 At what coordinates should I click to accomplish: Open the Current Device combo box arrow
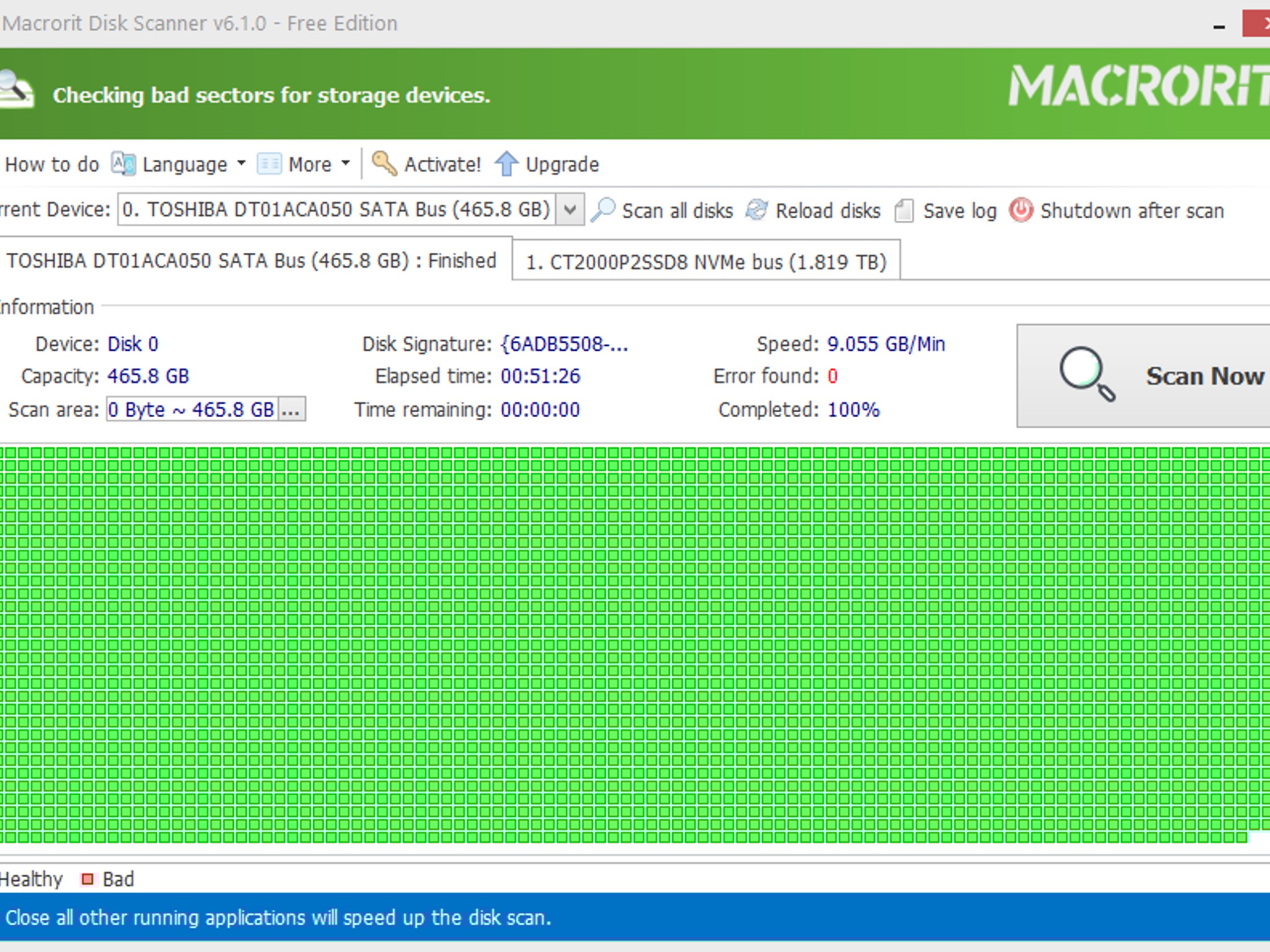[x=570, y=209]
